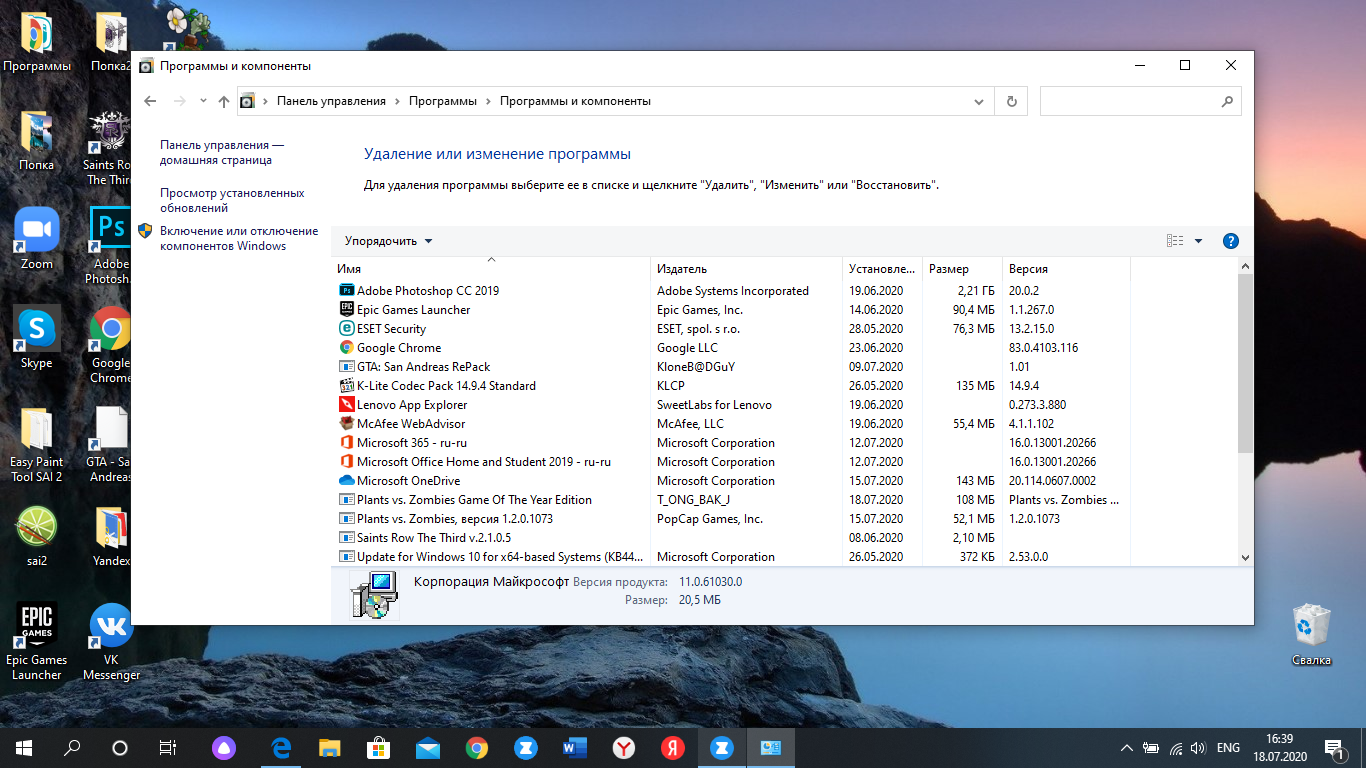
Task: Open the Recycle Bin (Свалка) on desktop
Action: point(1311,634)
